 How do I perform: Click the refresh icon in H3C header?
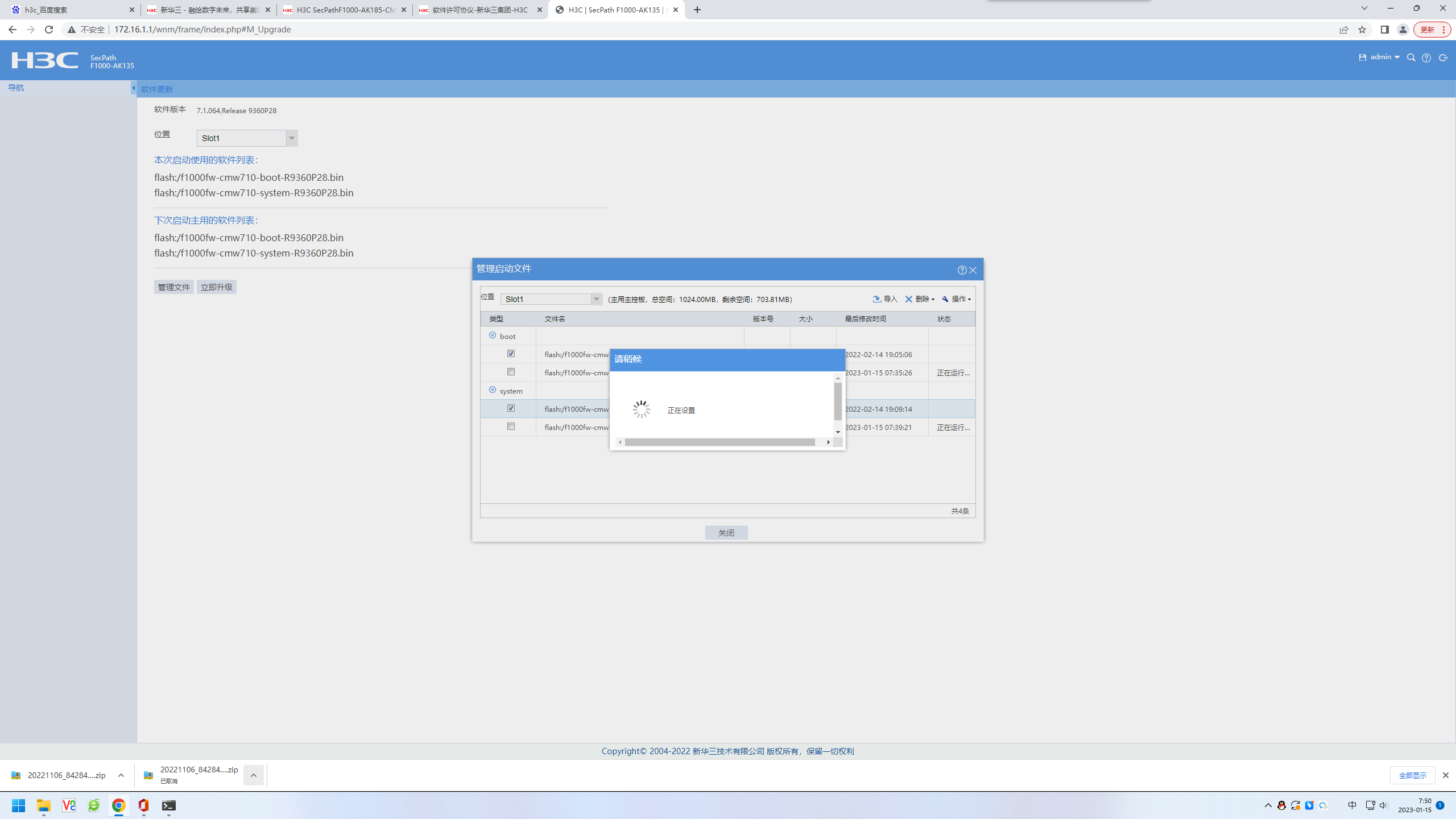[x=1443, y=57]
